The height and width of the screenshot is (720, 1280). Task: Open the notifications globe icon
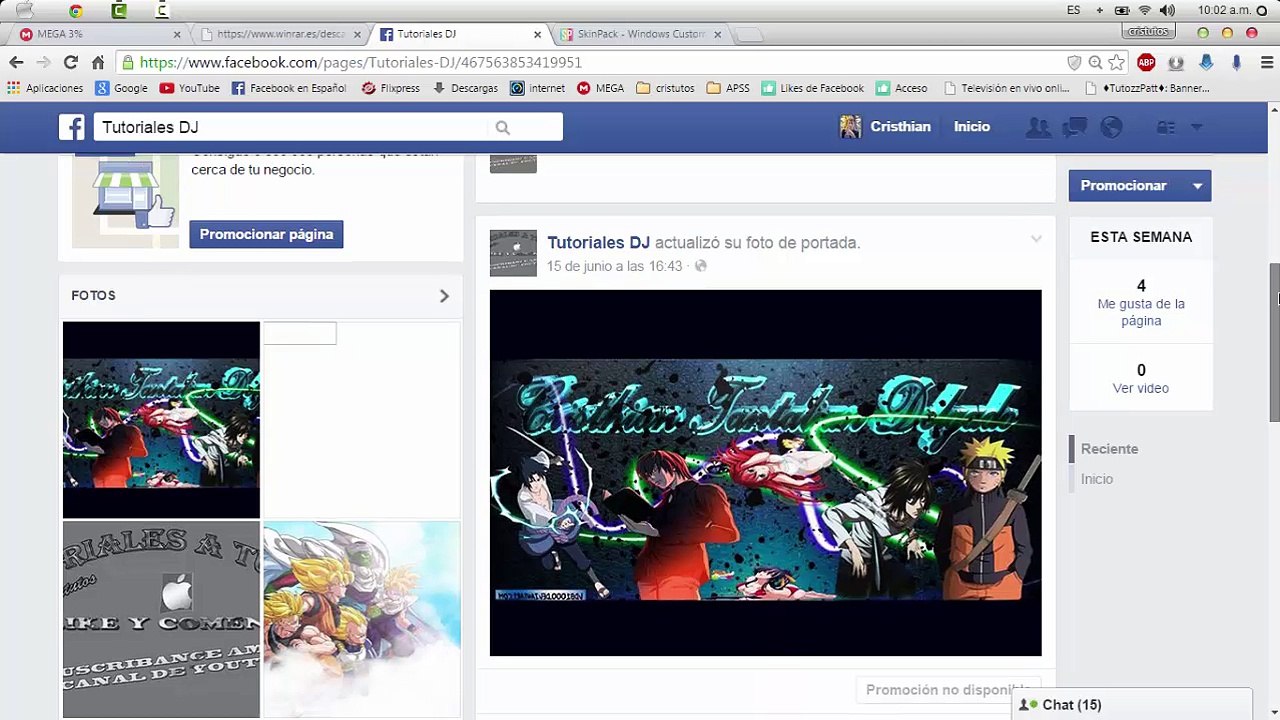(1111, 127)
